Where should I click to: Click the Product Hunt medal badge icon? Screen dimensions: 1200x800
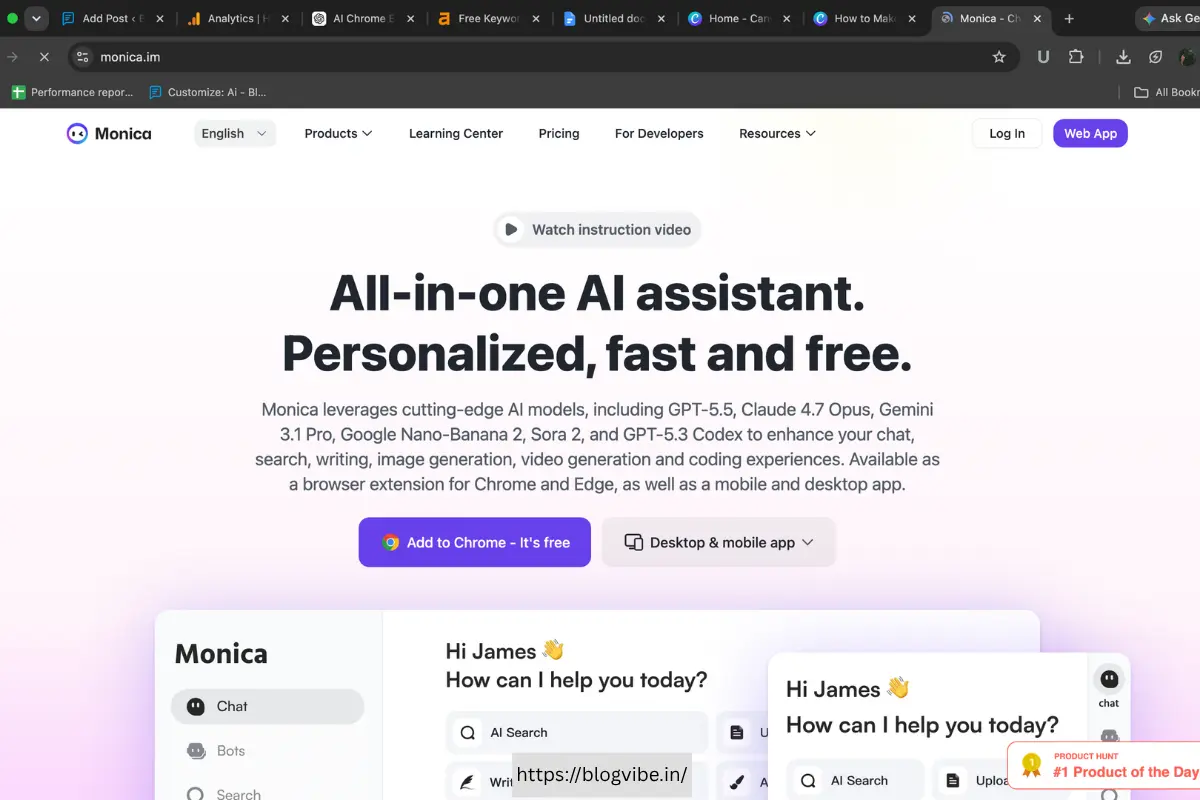1031,766
